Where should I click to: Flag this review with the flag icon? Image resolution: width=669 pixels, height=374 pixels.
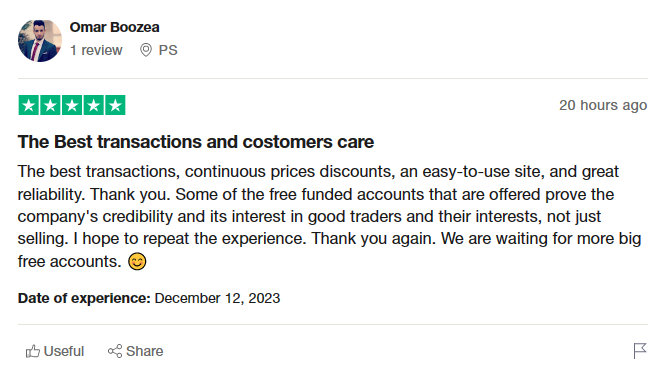(x=640, y=351)
